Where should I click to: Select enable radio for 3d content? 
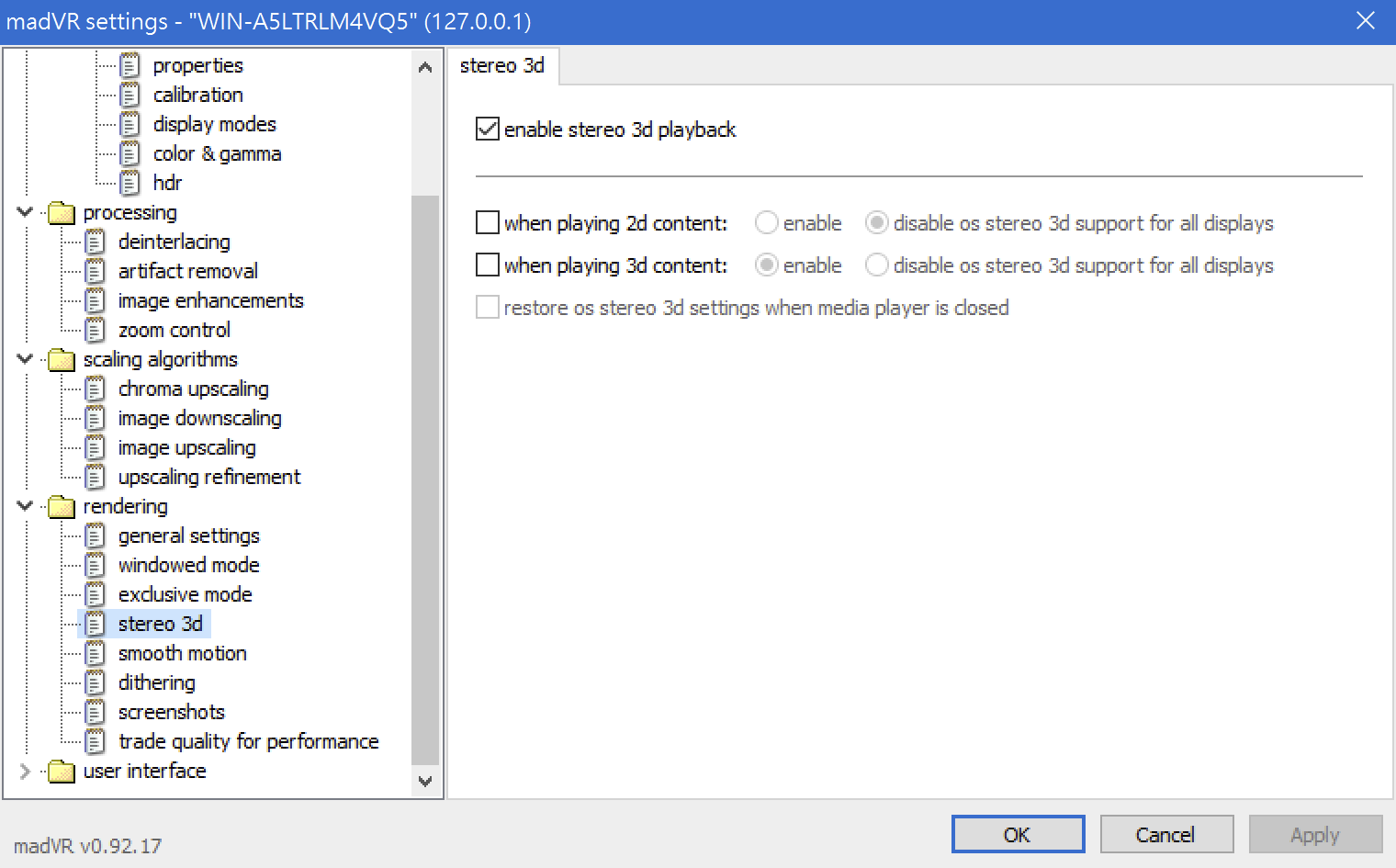(767, 265)
